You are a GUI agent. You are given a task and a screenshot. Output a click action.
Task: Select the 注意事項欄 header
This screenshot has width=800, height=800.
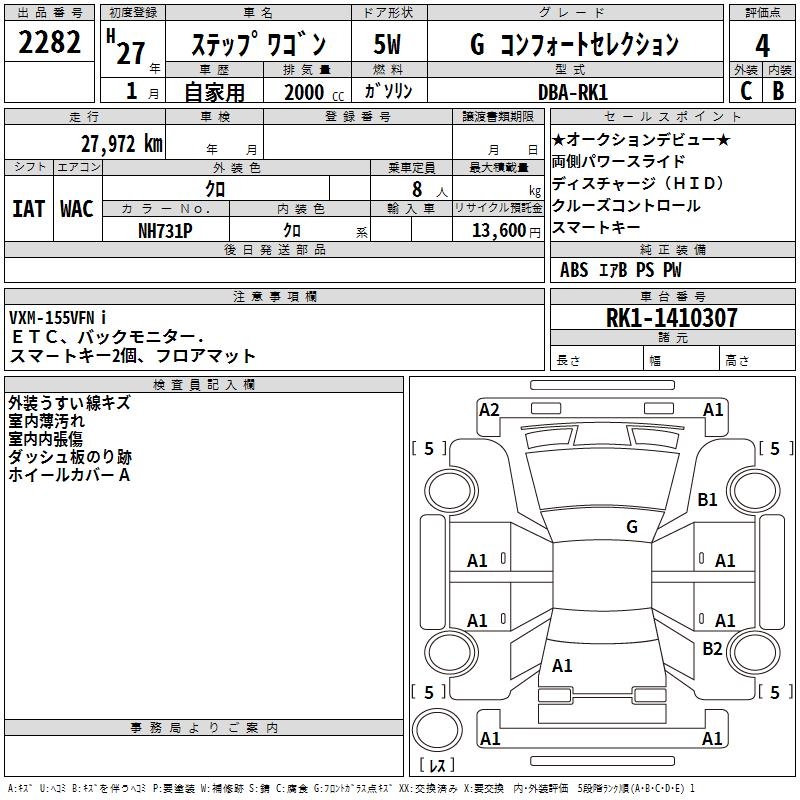coord(274,296)
